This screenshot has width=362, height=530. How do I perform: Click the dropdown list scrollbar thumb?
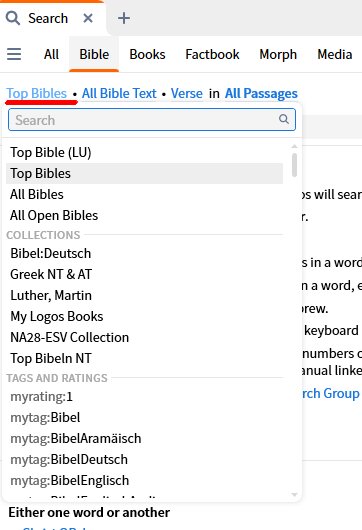[294, 165]
